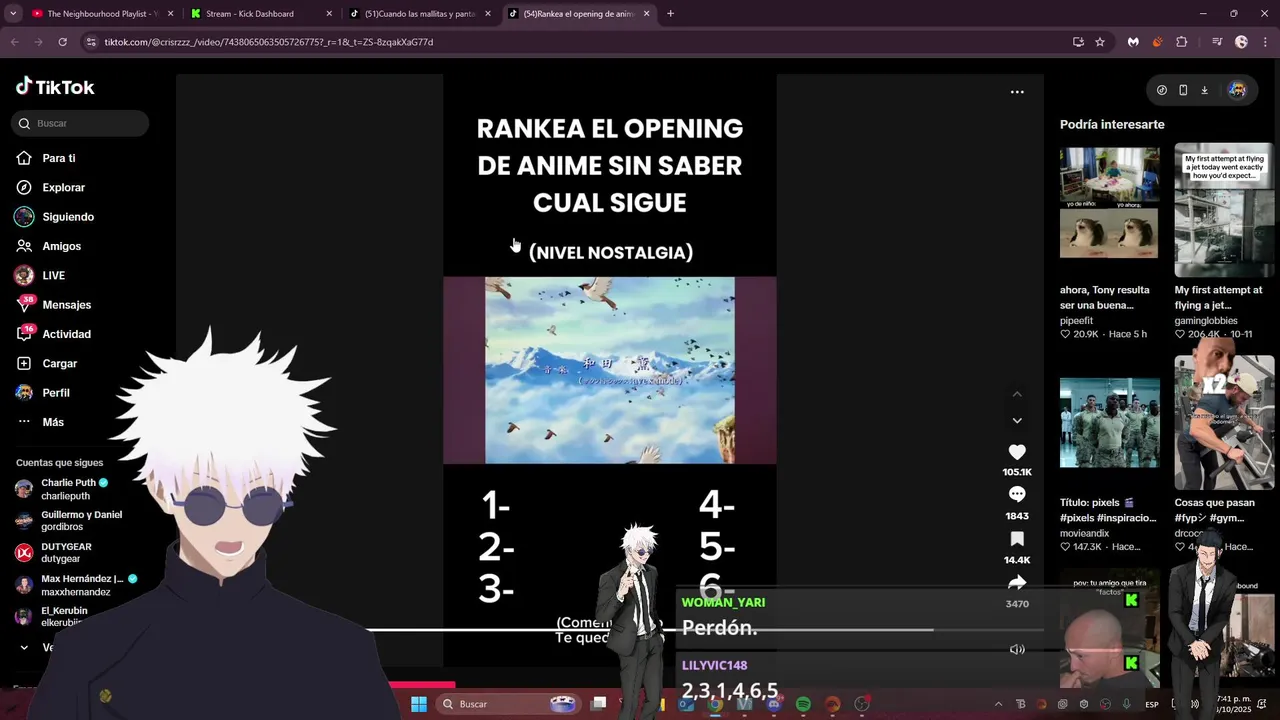Viewport: 1280px width, 720px height.
Task: Open the Chrome extensions puzzle icon
Action: [1182, 42]
